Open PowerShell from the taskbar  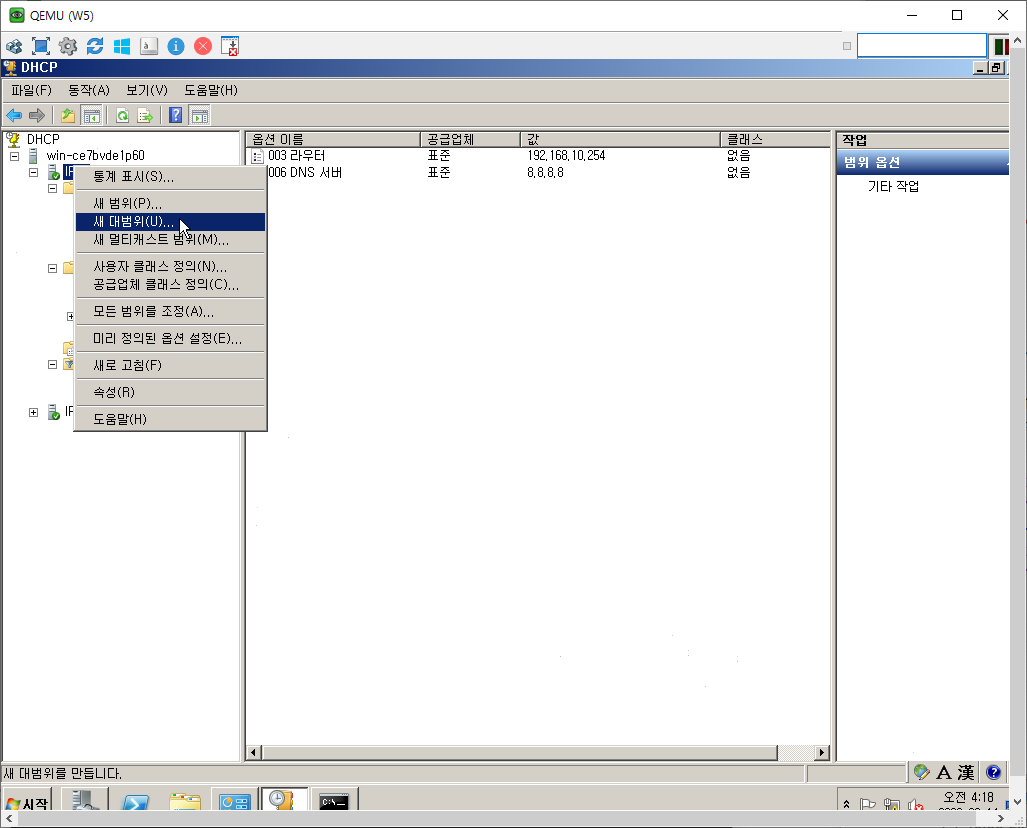[x=135, y=801]
